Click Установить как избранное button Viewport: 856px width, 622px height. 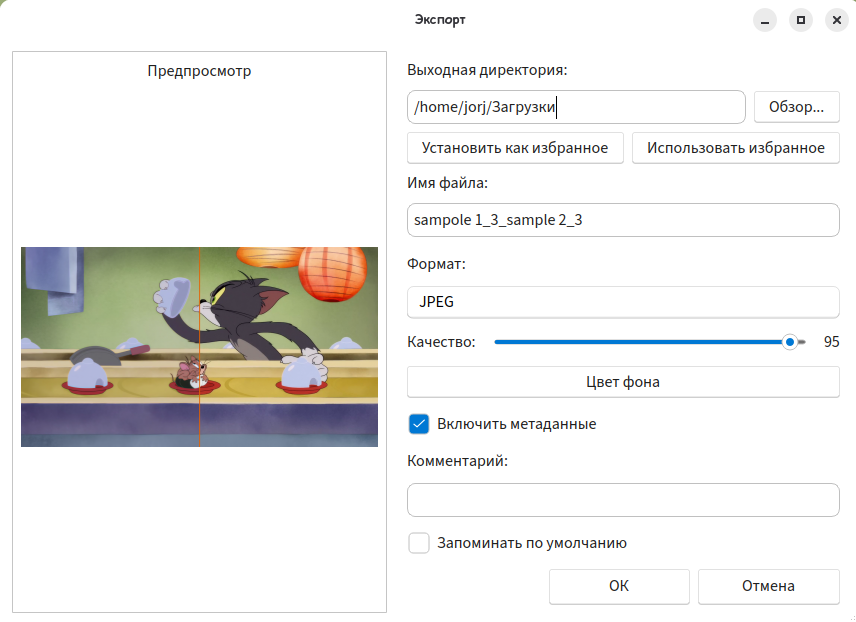[515, 148]
